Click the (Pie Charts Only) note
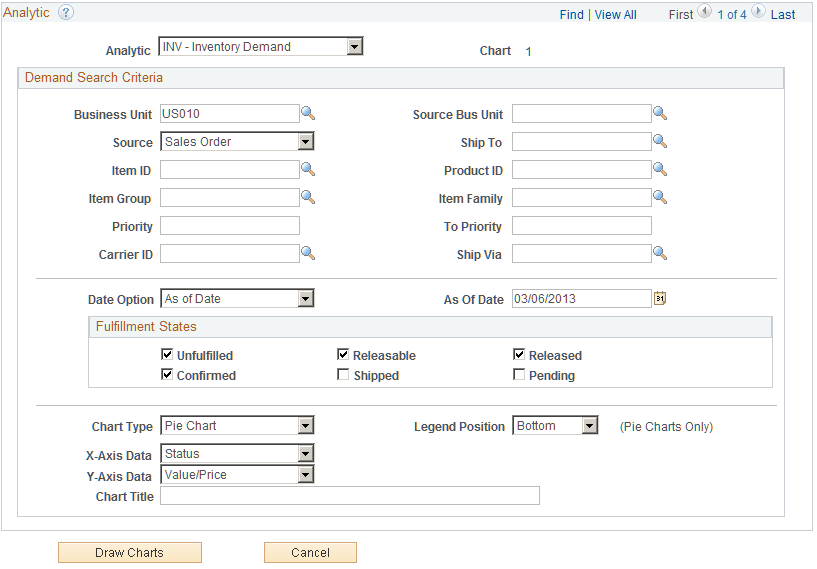This screenshot has width=817, height=569. [666, 427]
